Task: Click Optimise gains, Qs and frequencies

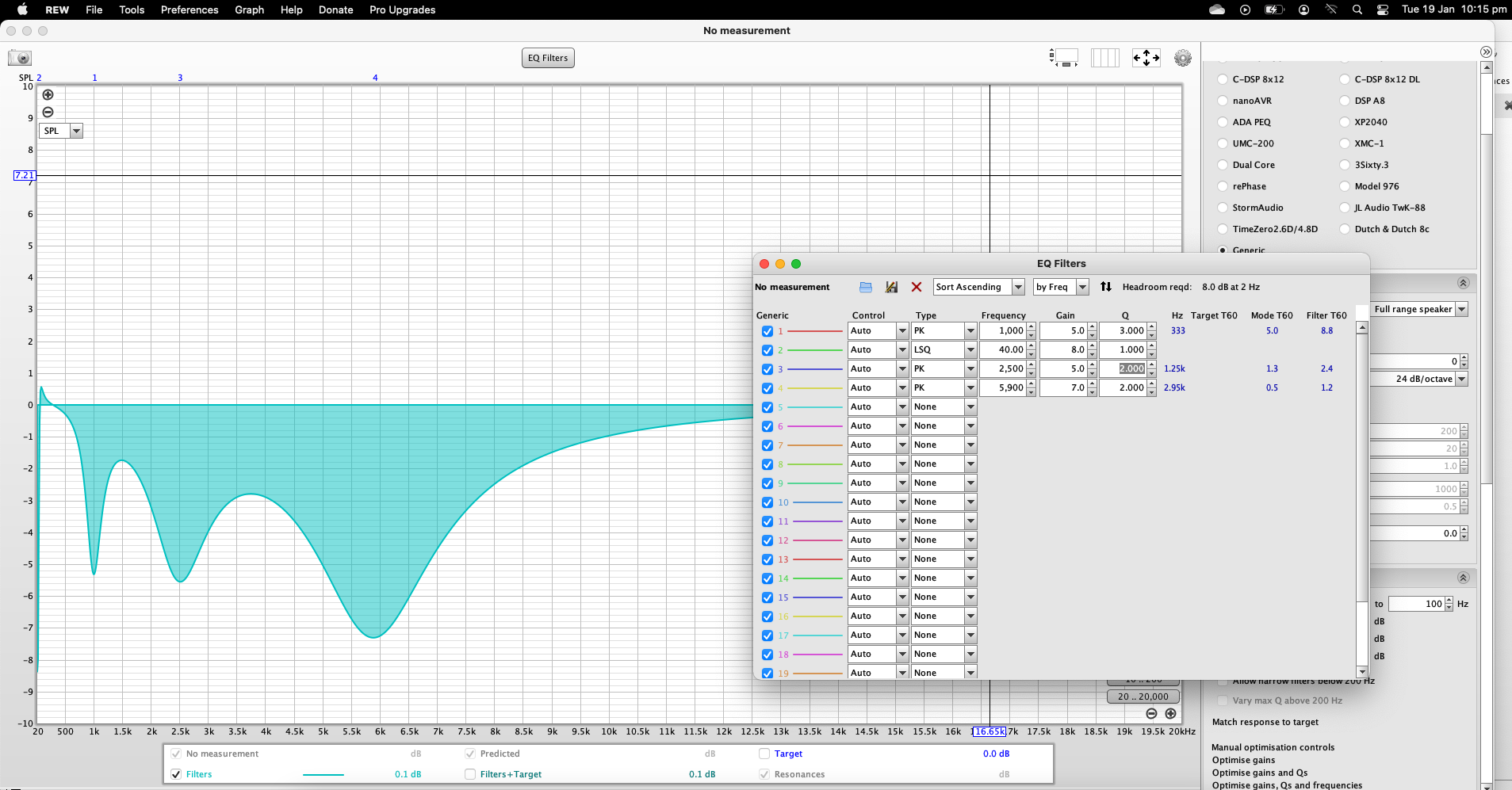Action: pyautogui.click(x=1287, y=785)
